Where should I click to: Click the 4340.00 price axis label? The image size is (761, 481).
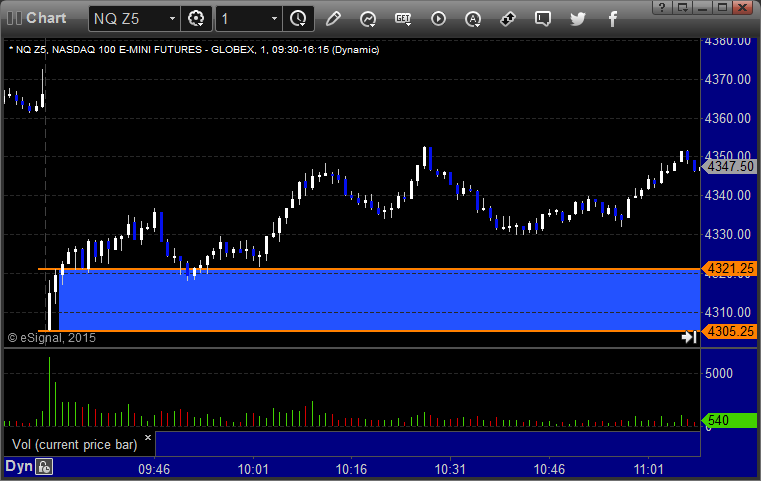[x=728, y=195]
